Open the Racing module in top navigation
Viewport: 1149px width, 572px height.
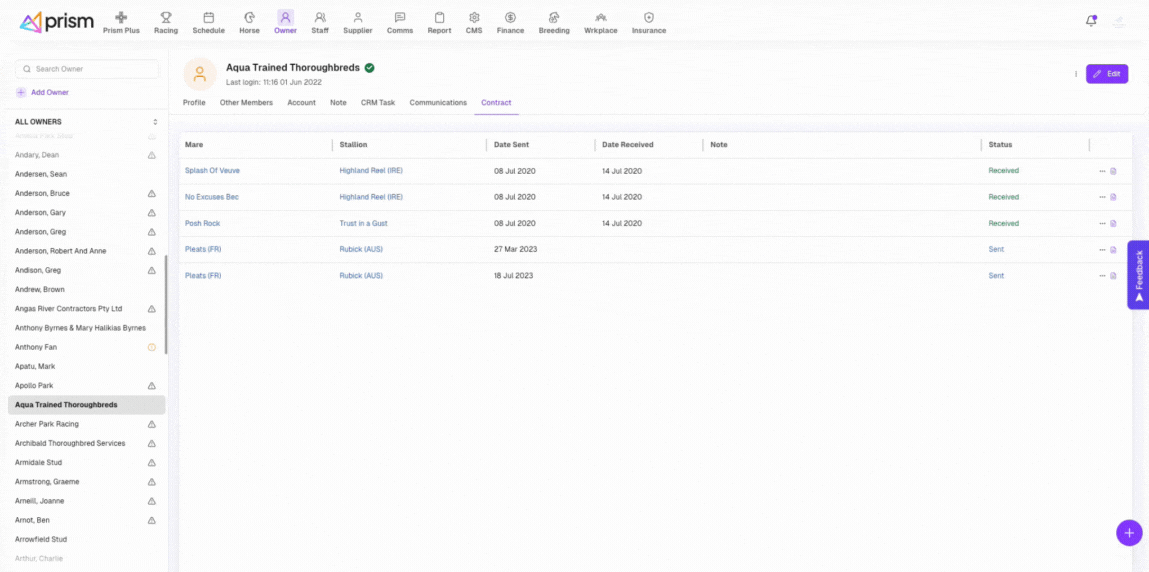[x=166, y=22]
